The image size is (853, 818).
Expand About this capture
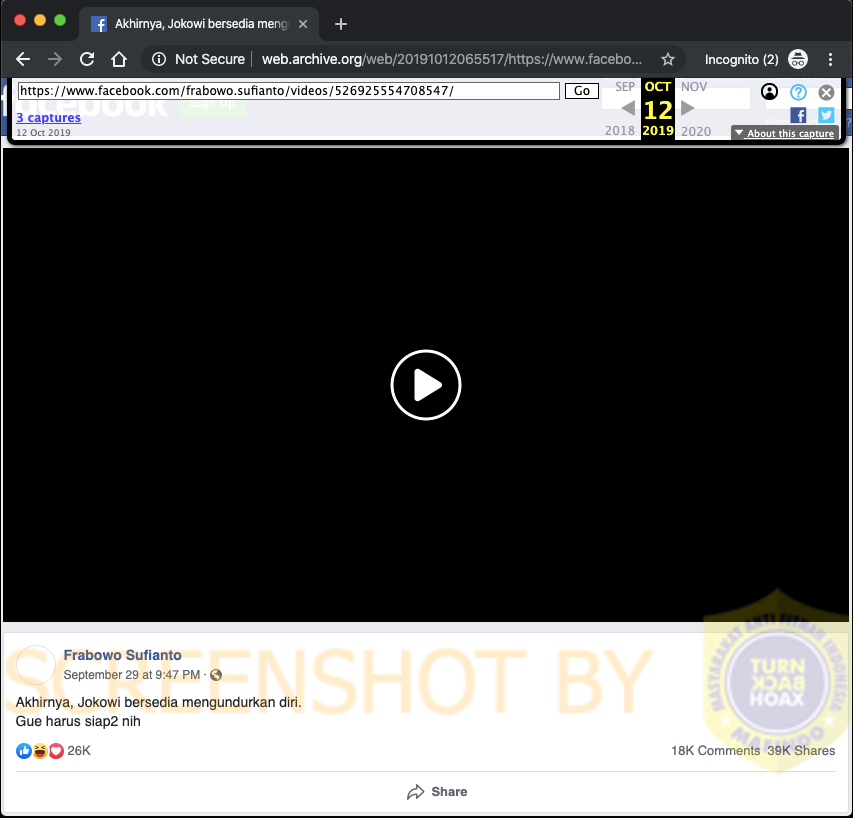[784, 133]
